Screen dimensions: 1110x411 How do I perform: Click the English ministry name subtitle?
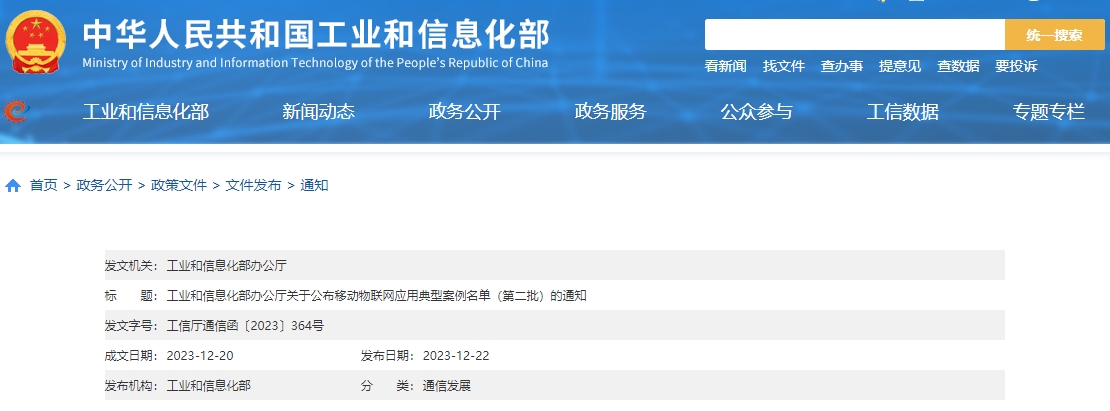(315, 63)
